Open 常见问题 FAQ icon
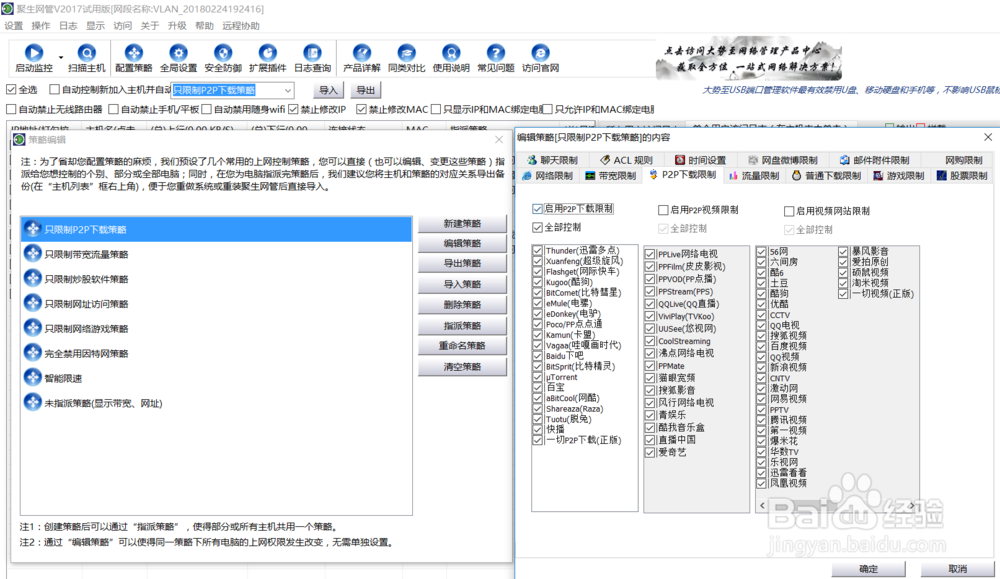 (496, 52)
